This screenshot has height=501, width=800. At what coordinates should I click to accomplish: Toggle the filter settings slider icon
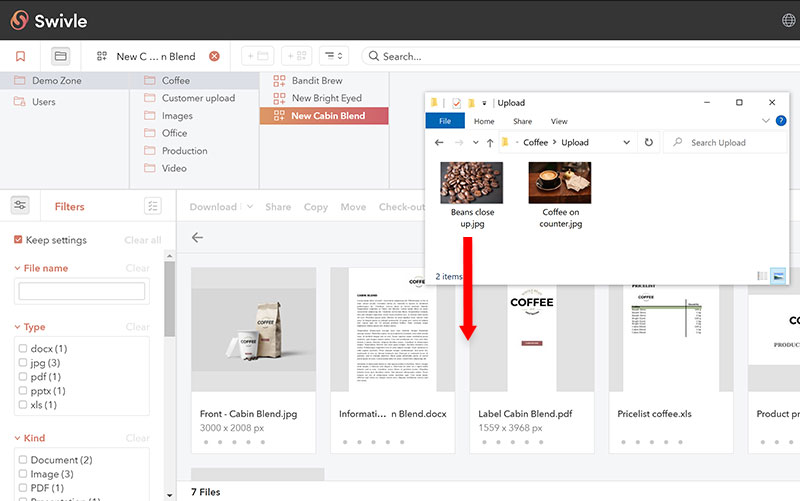click(x=20, y=205)
